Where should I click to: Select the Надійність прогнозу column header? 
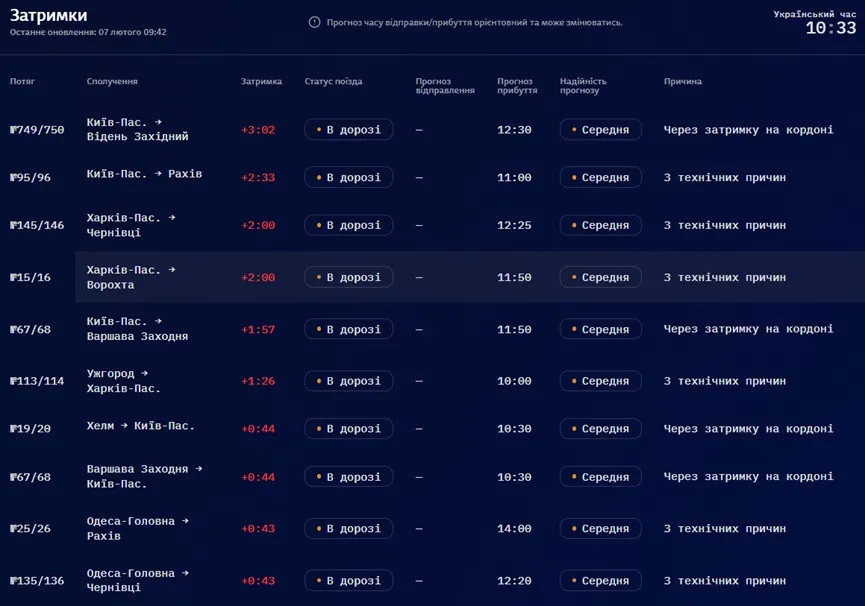click(583, 86)
